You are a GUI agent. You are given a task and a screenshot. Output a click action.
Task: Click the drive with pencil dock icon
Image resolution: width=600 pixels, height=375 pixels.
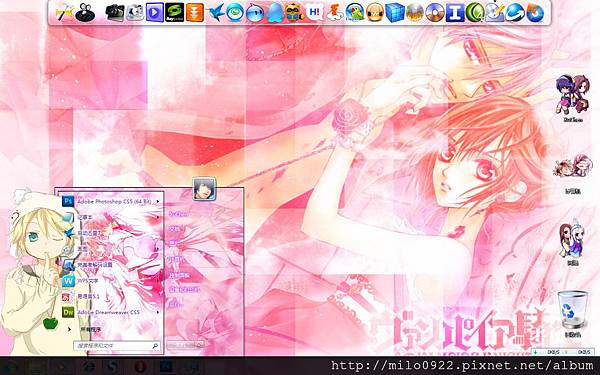coord(494,13)
